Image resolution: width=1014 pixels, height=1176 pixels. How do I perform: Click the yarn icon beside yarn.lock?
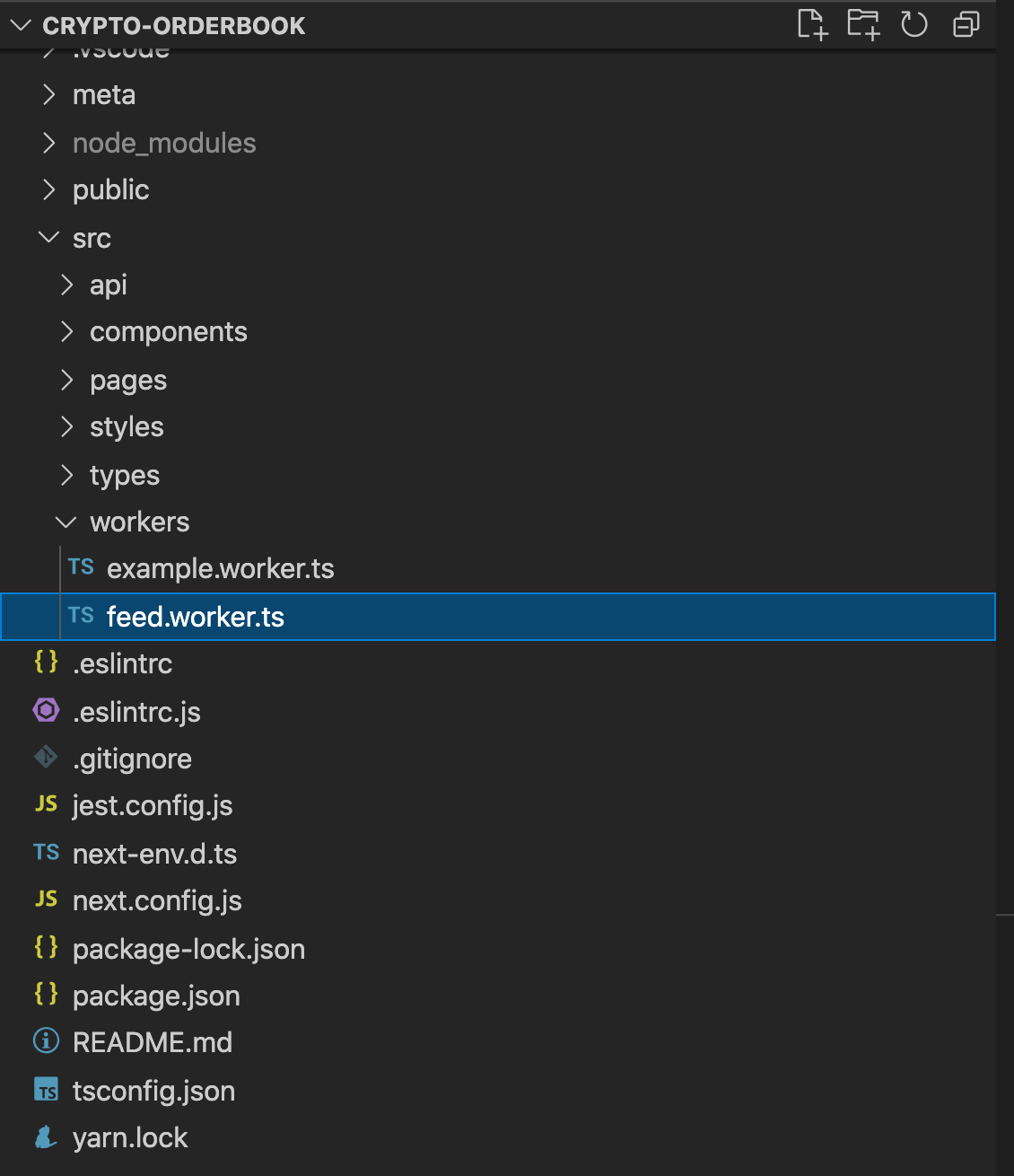click(x=46, y=1137)
